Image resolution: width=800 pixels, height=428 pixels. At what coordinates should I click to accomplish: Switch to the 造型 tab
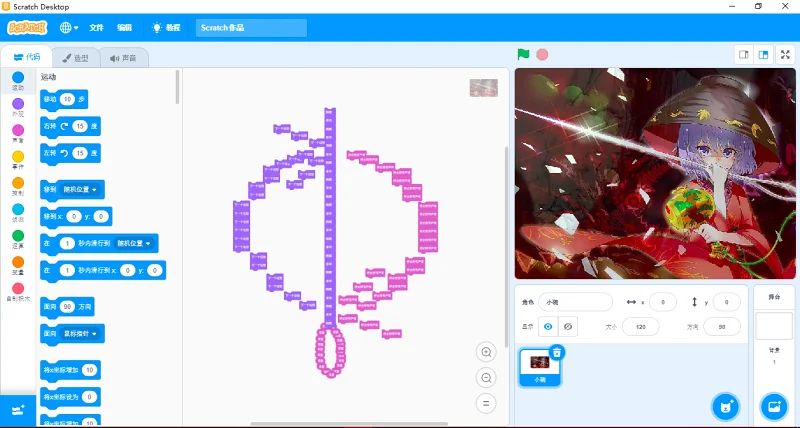tap(75, 58)
